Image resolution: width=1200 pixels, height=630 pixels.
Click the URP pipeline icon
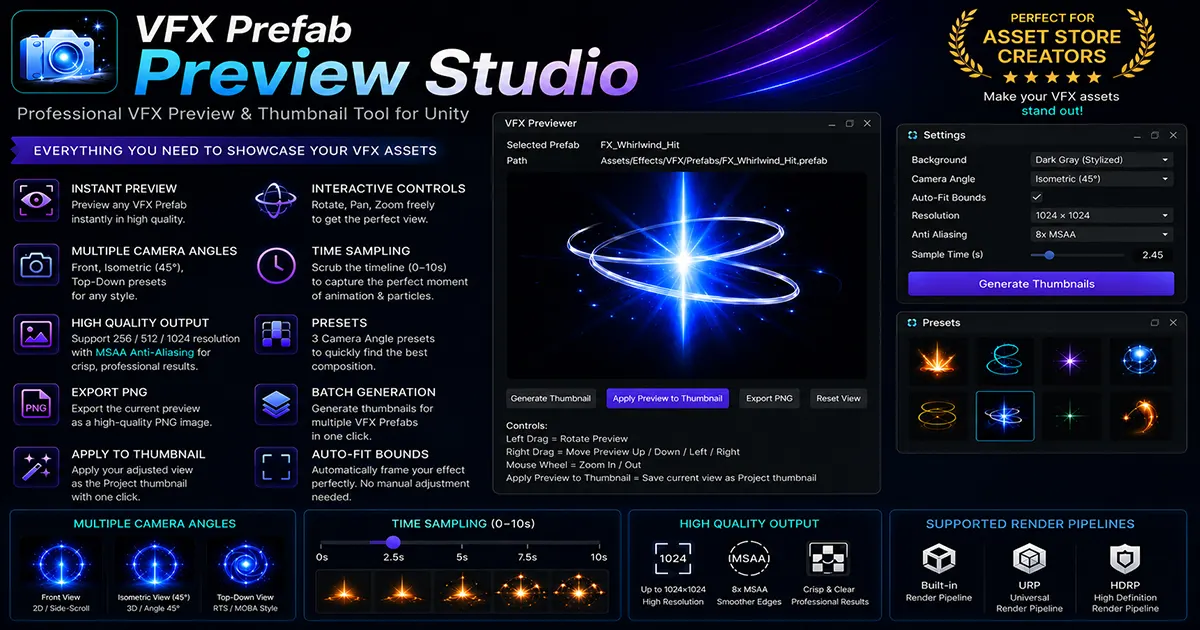[x=1029, y=559]
